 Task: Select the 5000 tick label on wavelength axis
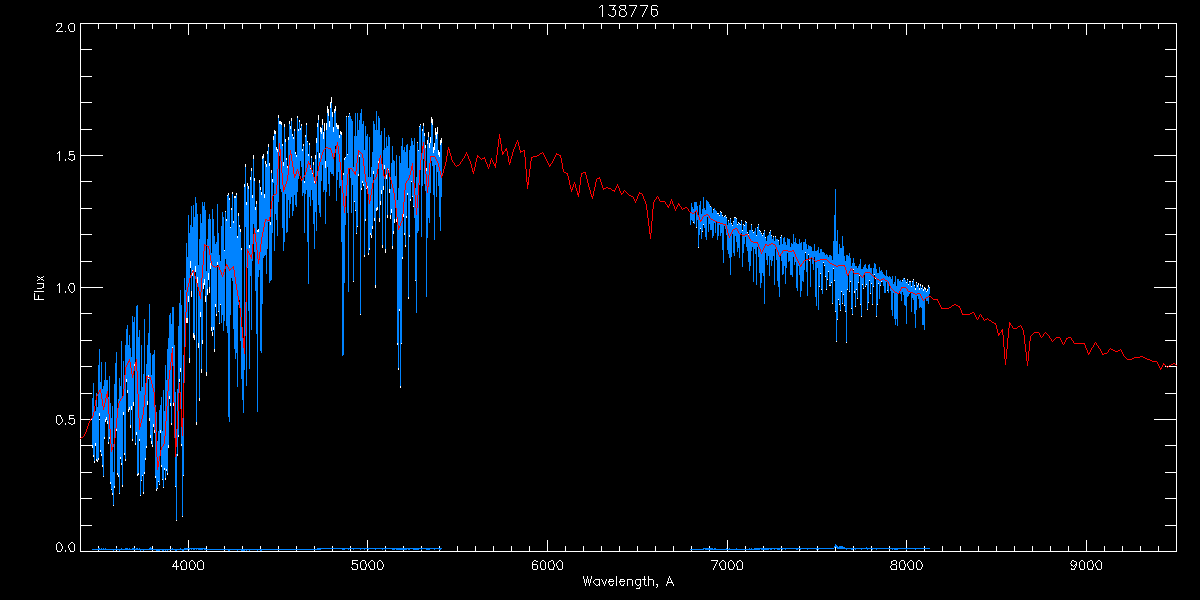point(367,565)
